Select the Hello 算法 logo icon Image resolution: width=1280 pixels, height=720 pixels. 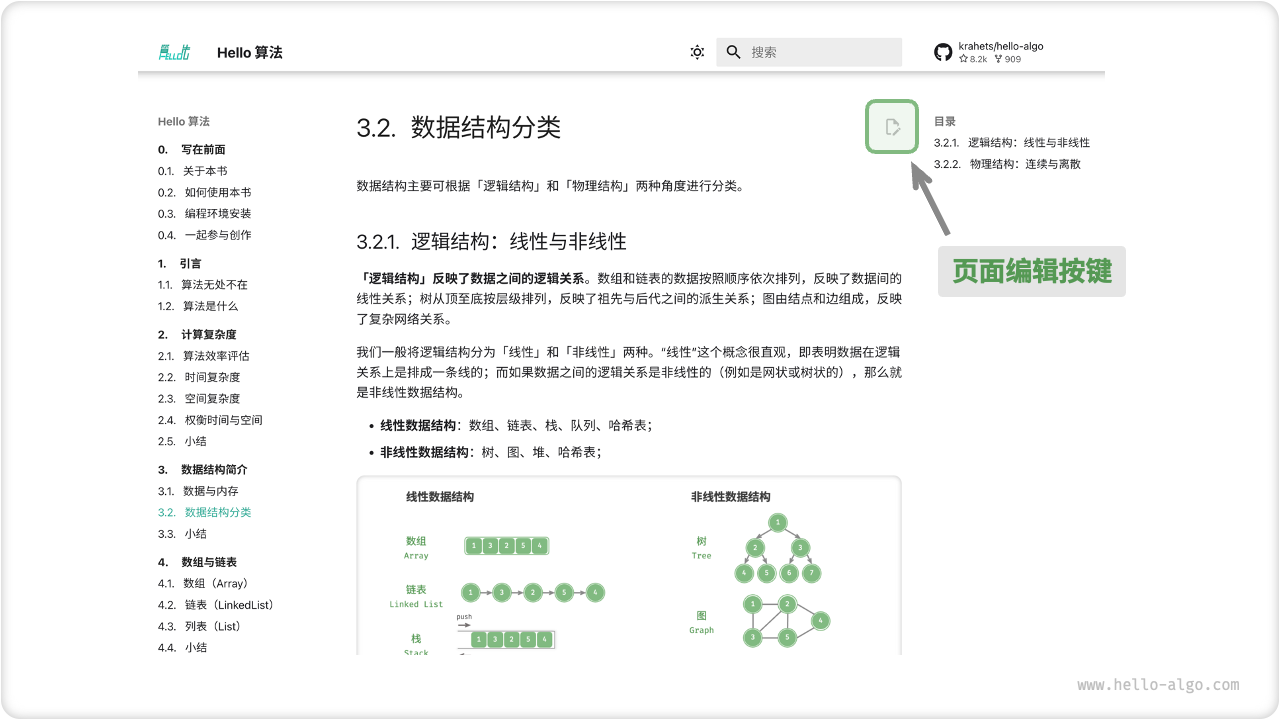175,52
